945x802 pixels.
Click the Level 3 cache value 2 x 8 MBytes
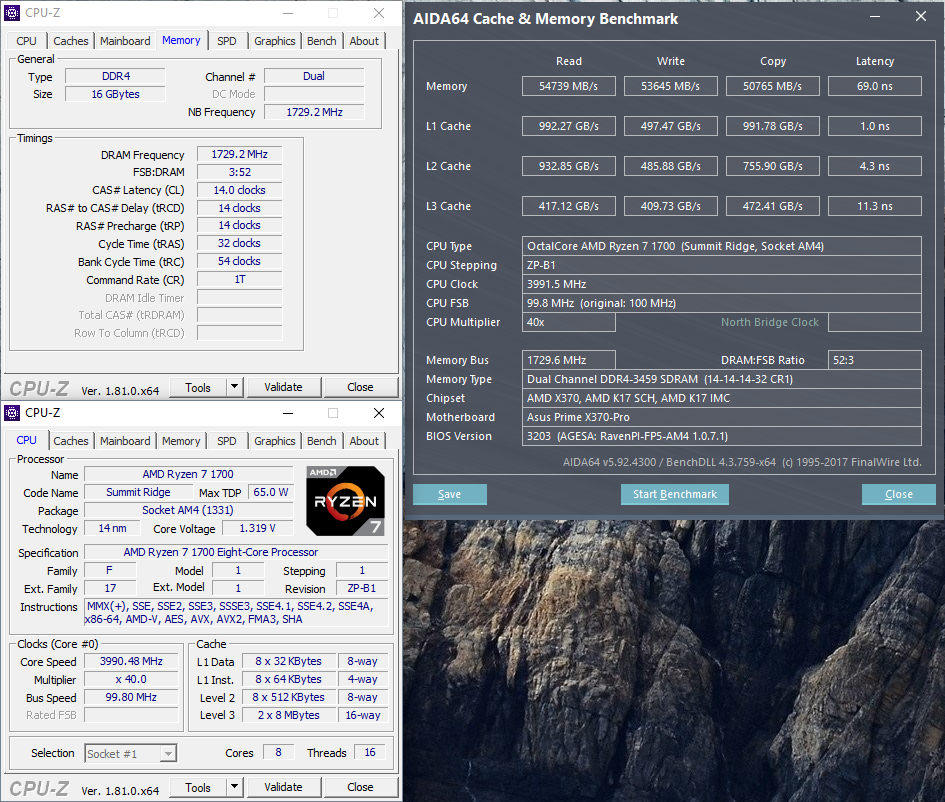pyautogui.click(x=289, y=715)
